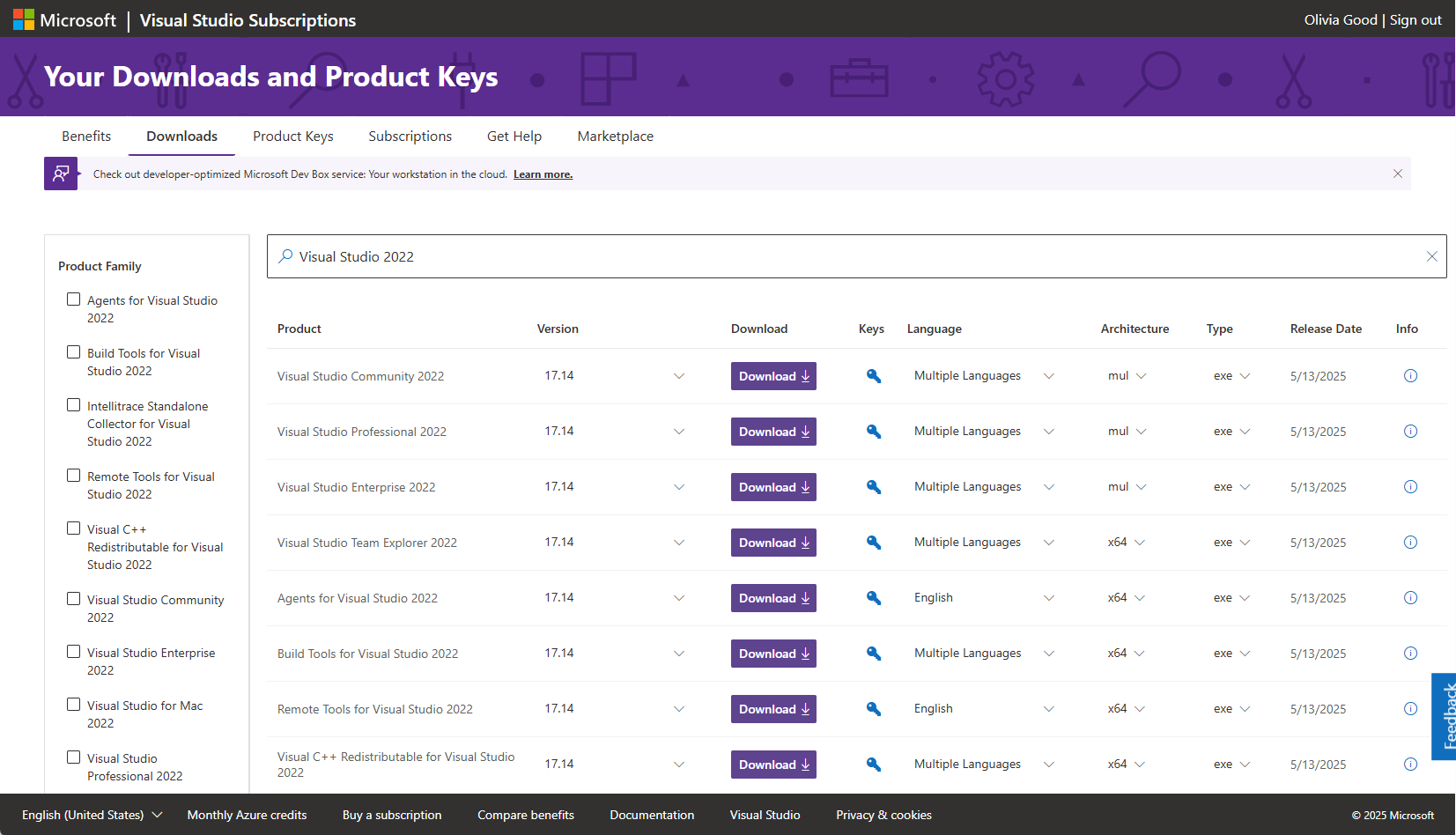Show info for Visual Studio Team Explorer 2022

click(1410, 543)
